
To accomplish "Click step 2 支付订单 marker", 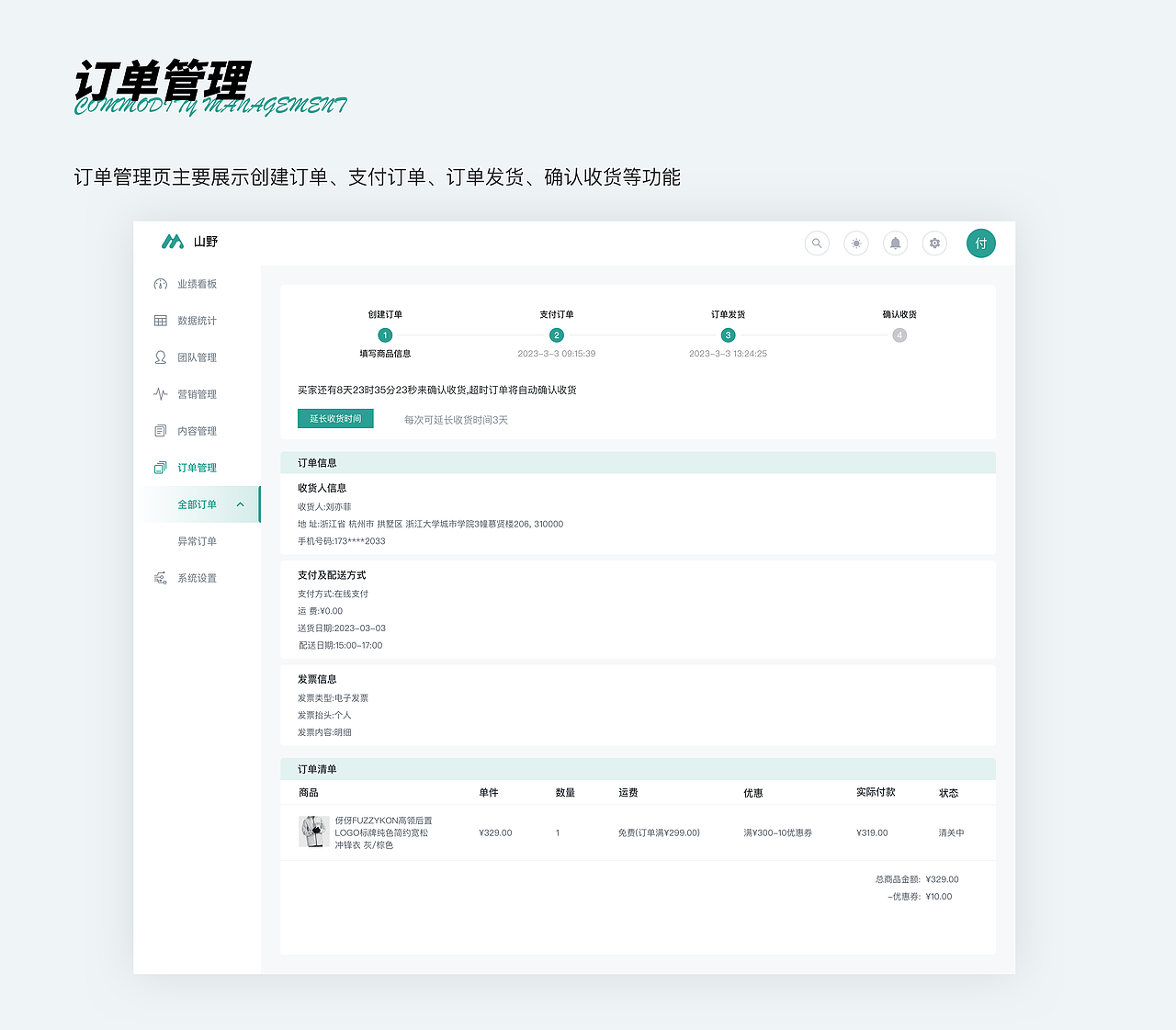I will click(557, 335).
